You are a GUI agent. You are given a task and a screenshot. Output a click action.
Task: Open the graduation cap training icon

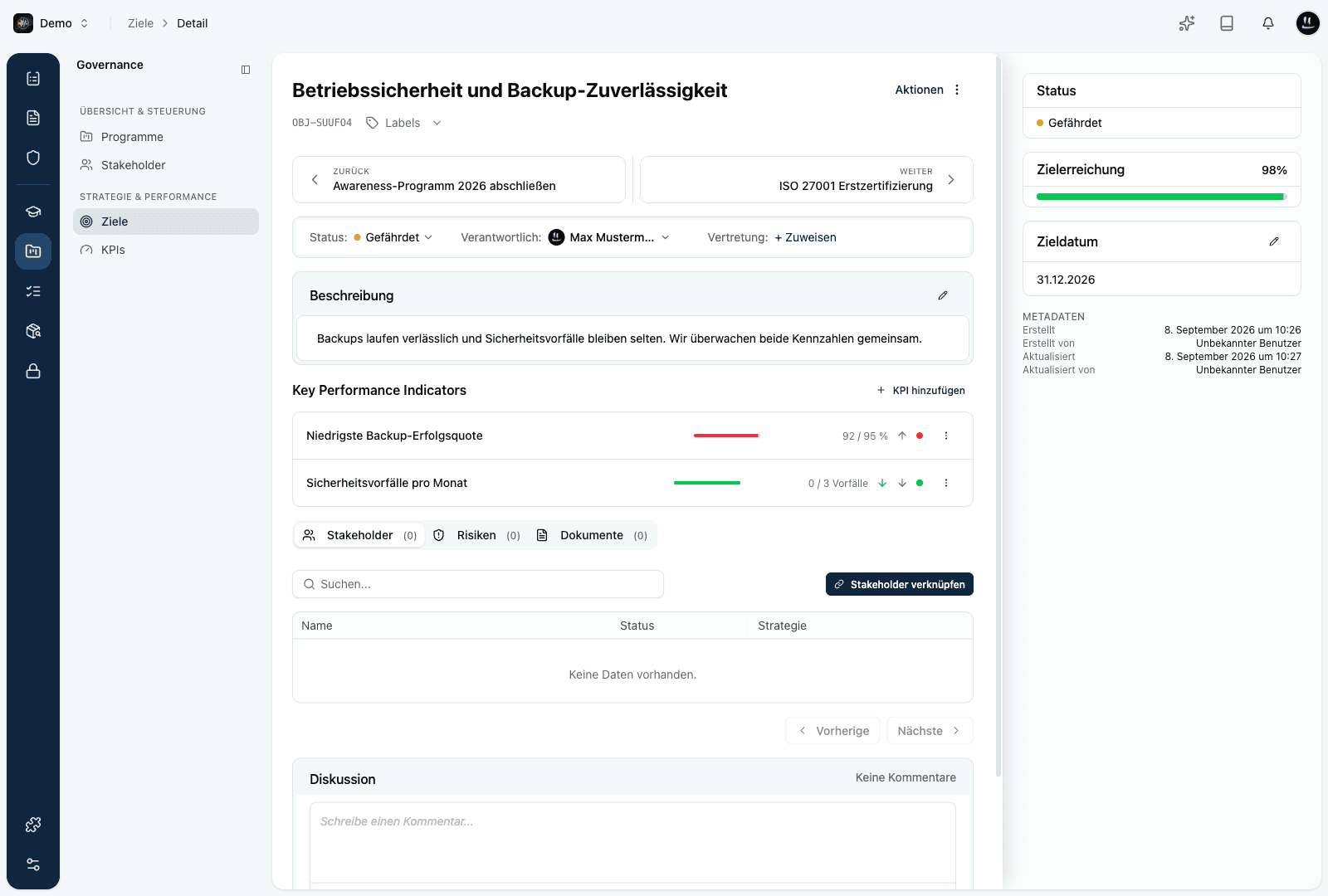[33, 212]
